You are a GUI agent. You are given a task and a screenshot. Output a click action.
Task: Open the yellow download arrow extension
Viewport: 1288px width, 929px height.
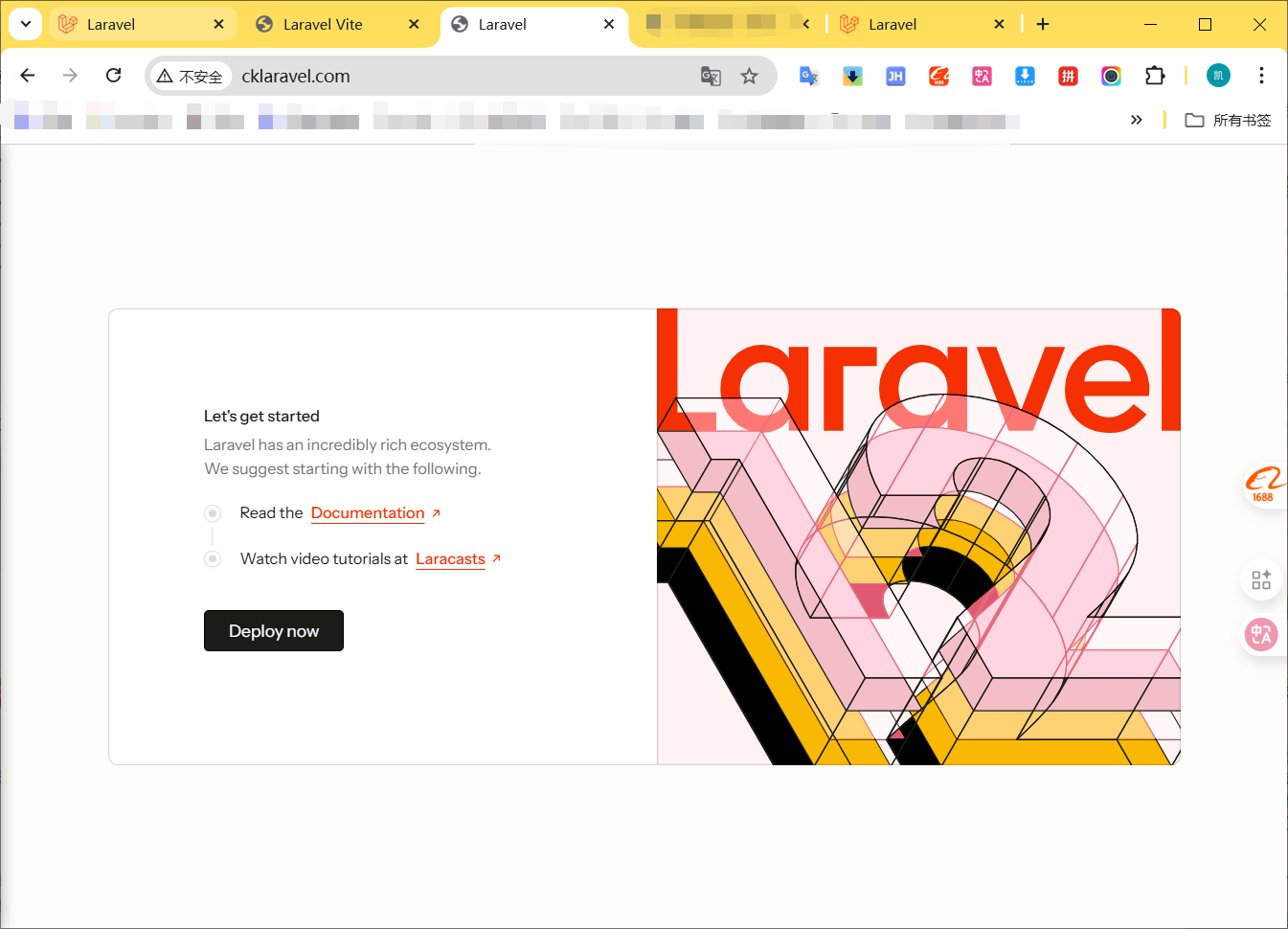pos(852,76)
